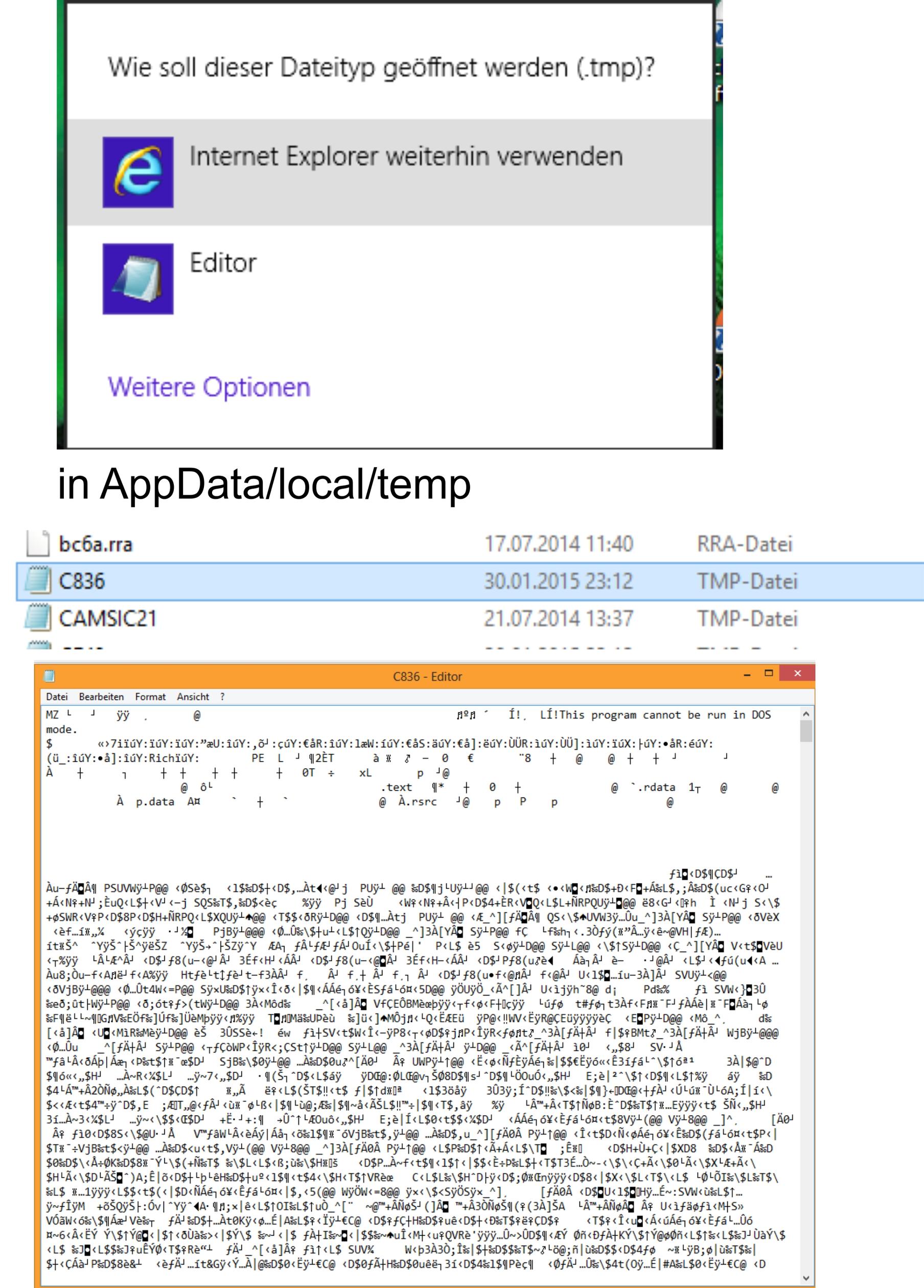Click date 30.01.2015 23:12 cell

[558, 581]
